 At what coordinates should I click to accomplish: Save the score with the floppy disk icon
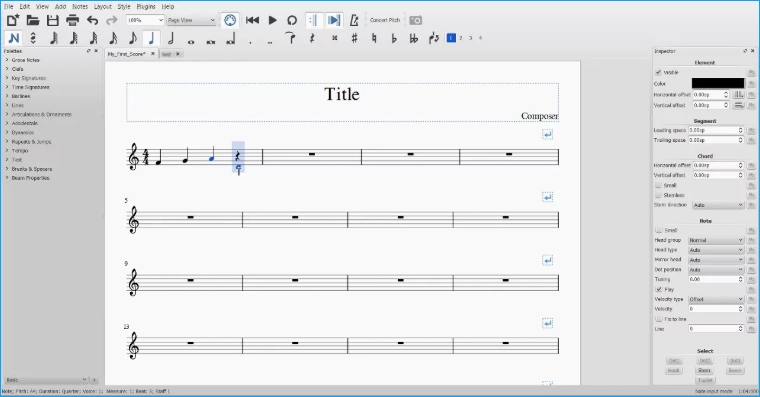53,20
